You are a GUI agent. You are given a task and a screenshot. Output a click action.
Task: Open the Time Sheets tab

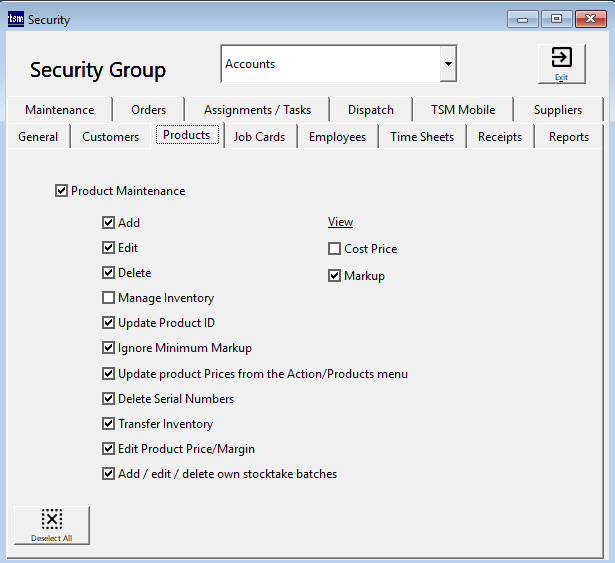click(421, 137)
